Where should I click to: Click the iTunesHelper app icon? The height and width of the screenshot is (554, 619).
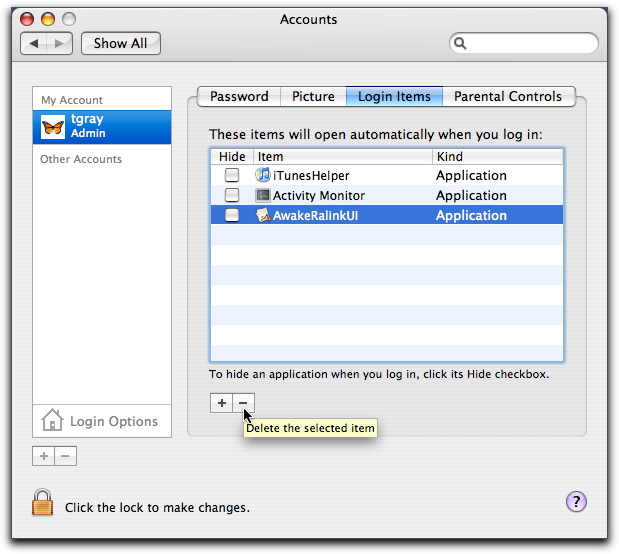(263, 175)
